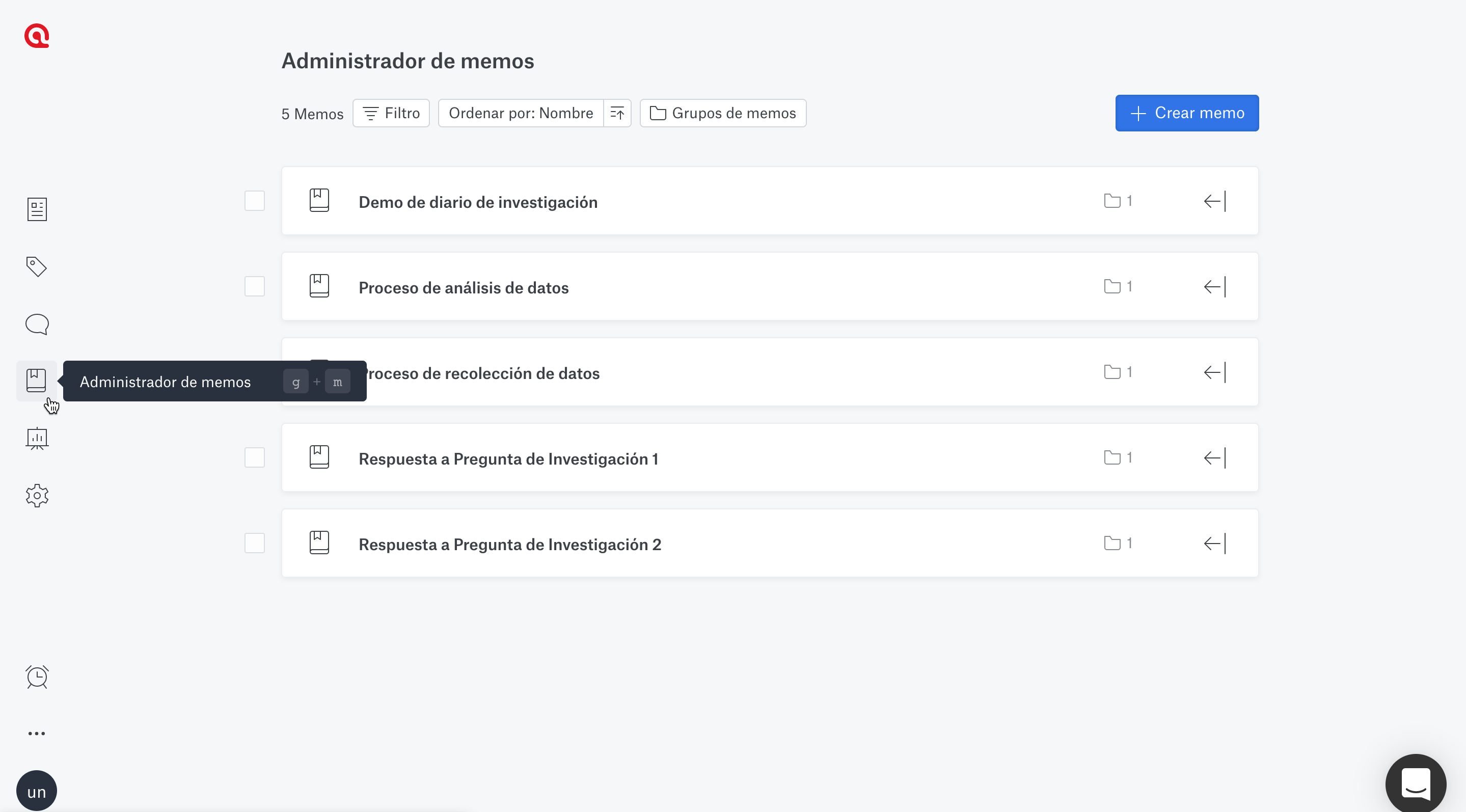Viewport: 1466px width, 812px height.
Task: Open the document manager sidebar icon
Action: 37,209
